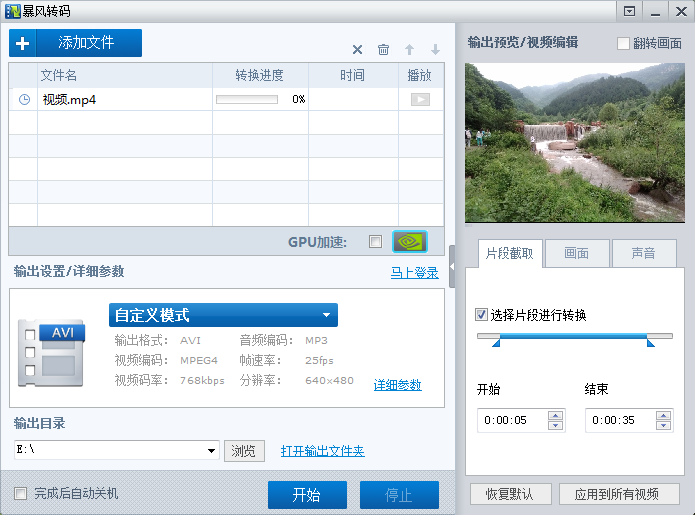Open the title bar dropdown menu icon
695x515 pixels.
pyautogui.click(x=629, y=11)
